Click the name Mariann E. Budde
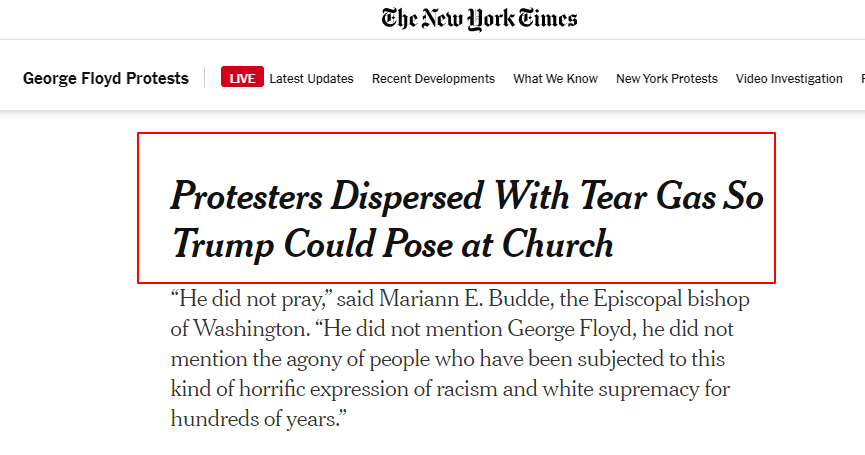865x455 pixels. tap(466, 299)
